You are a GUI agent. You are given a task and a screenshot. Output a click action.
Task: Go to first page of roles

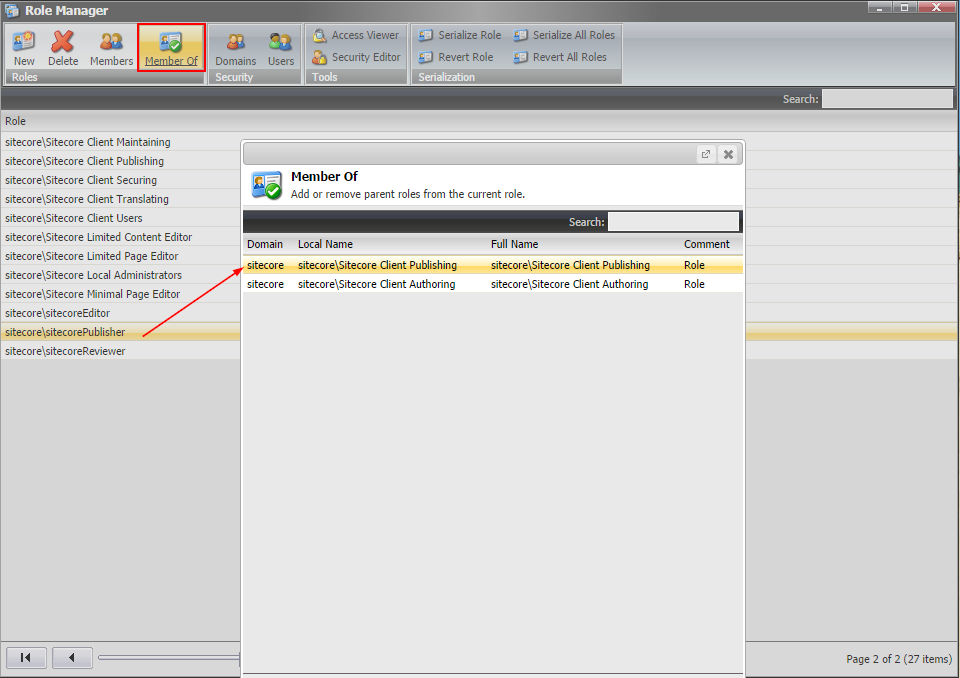26,657
